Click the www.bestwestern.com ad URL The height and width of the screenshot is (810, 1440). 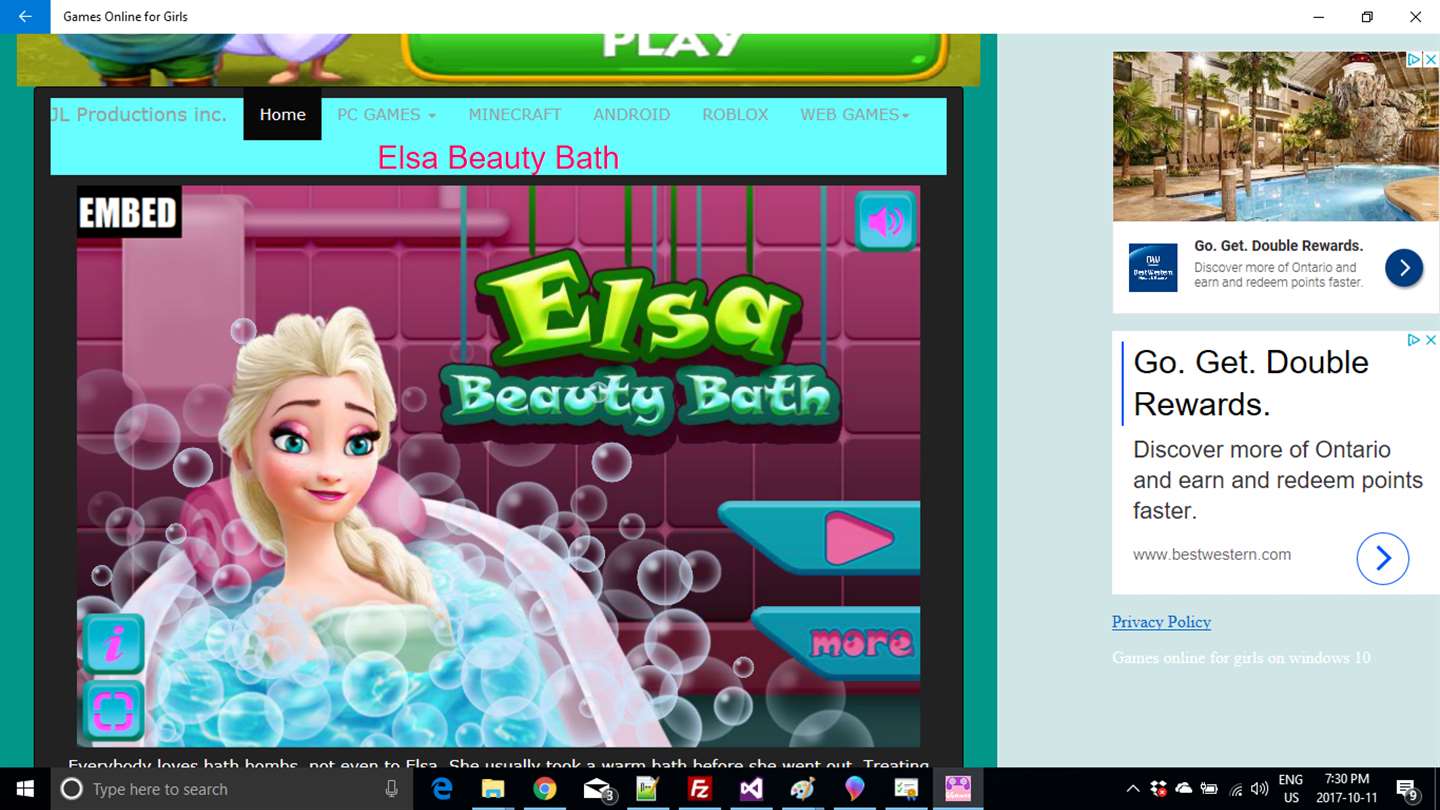click(x=1212, y=554)
